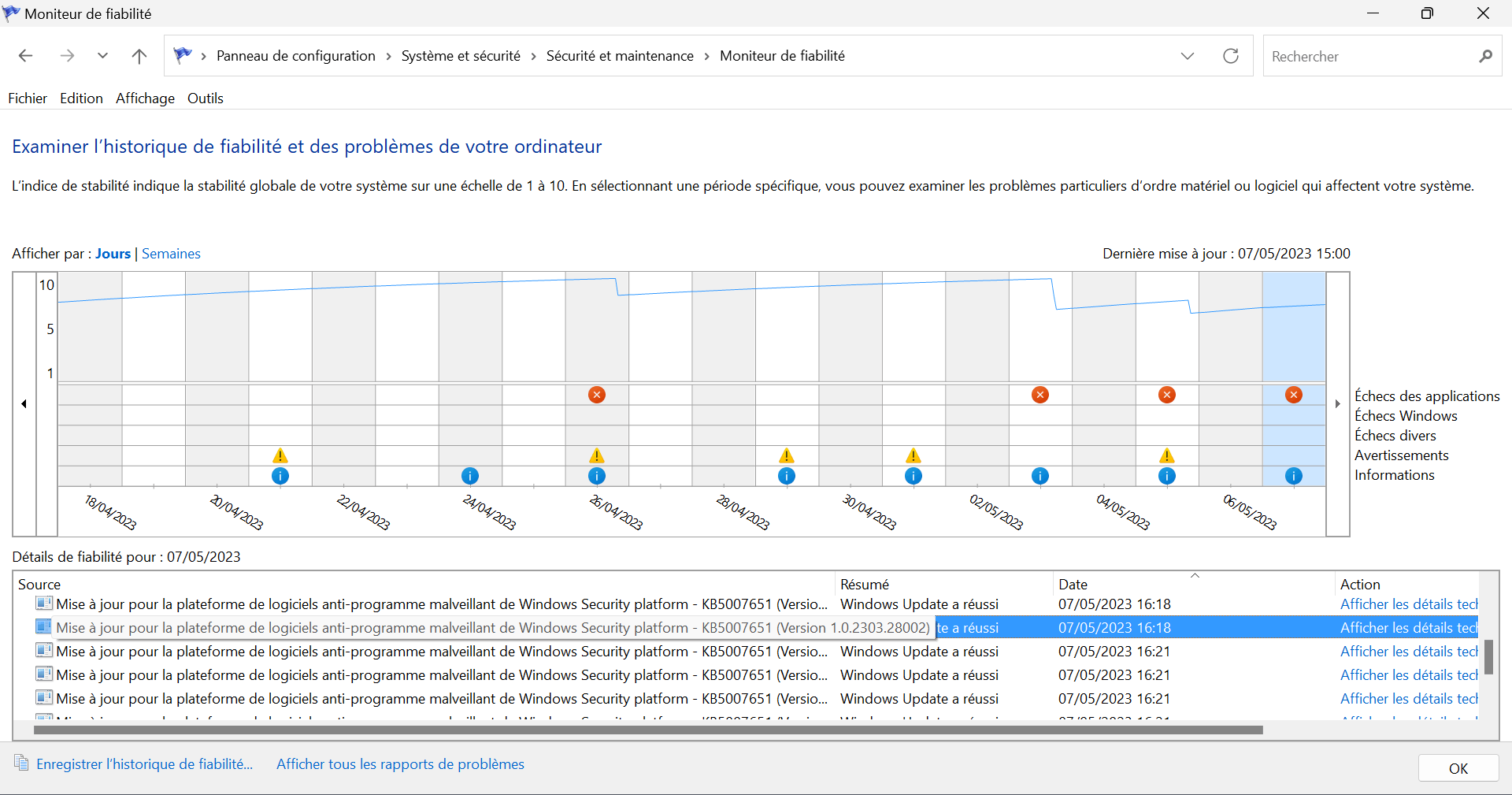Open Afficher les détails for the highlighted row
The width and height of the screenshot is (1512, 795).
tap(1409, 628)
